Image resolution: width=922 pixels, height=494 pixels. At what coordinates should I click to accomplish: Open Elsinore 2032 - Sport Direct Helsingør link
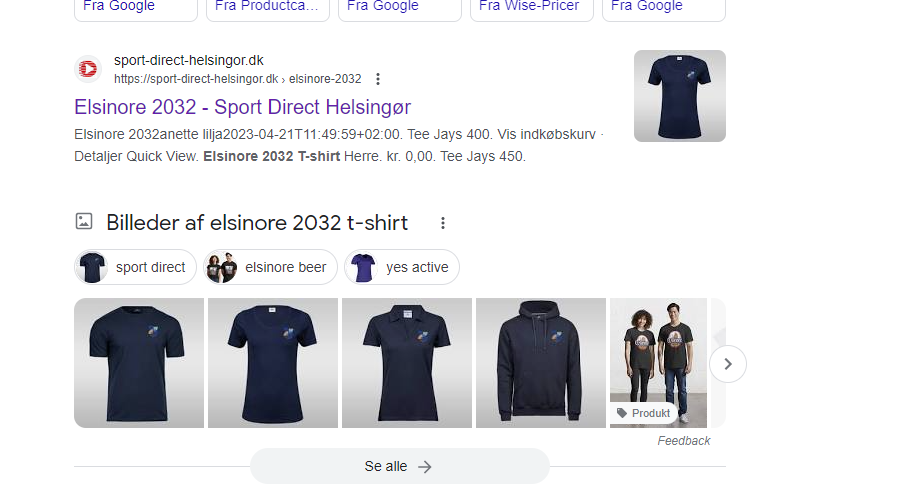coord(242,107)
